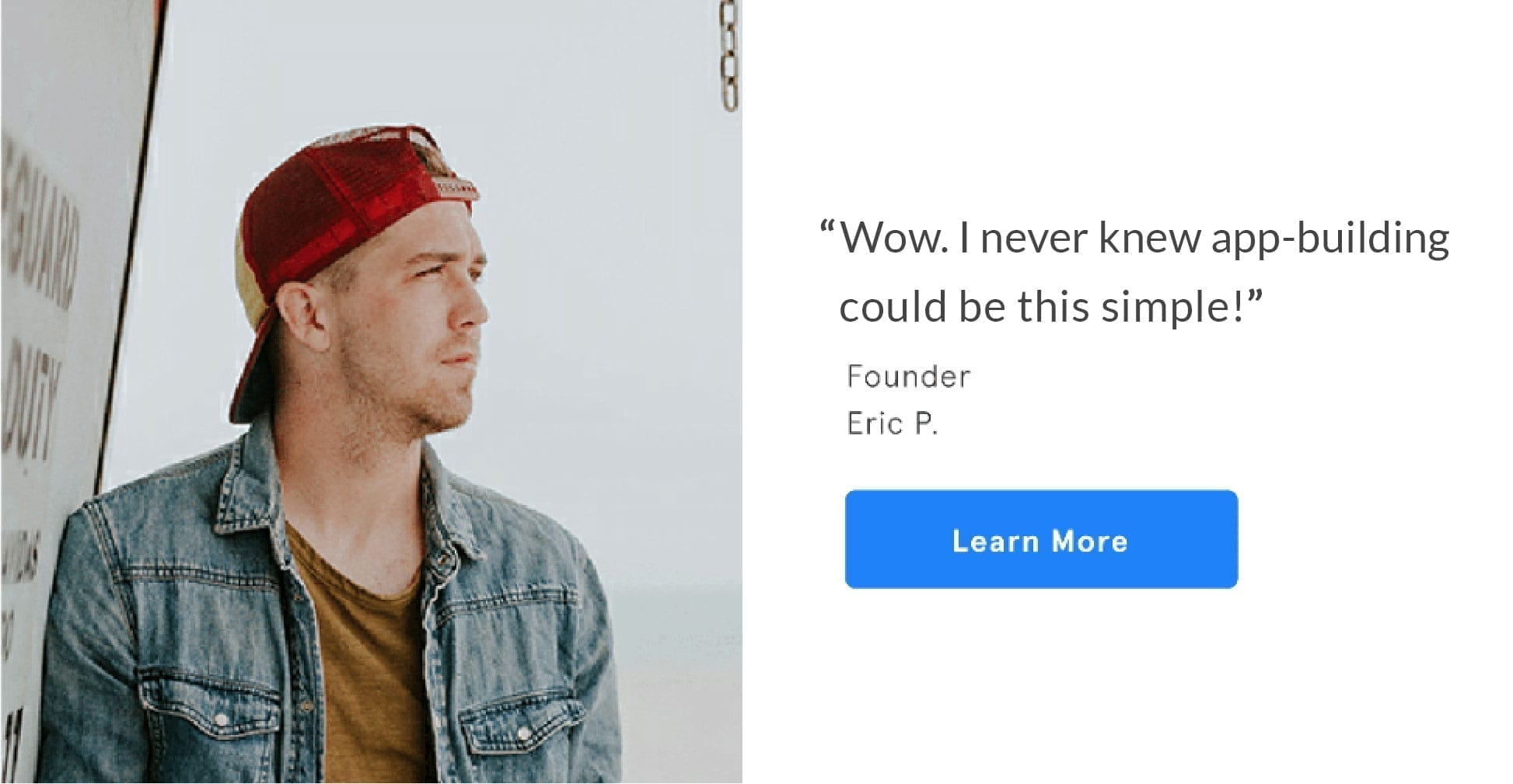
Task: Select the testimonial photo of the man
Action: 372,392
